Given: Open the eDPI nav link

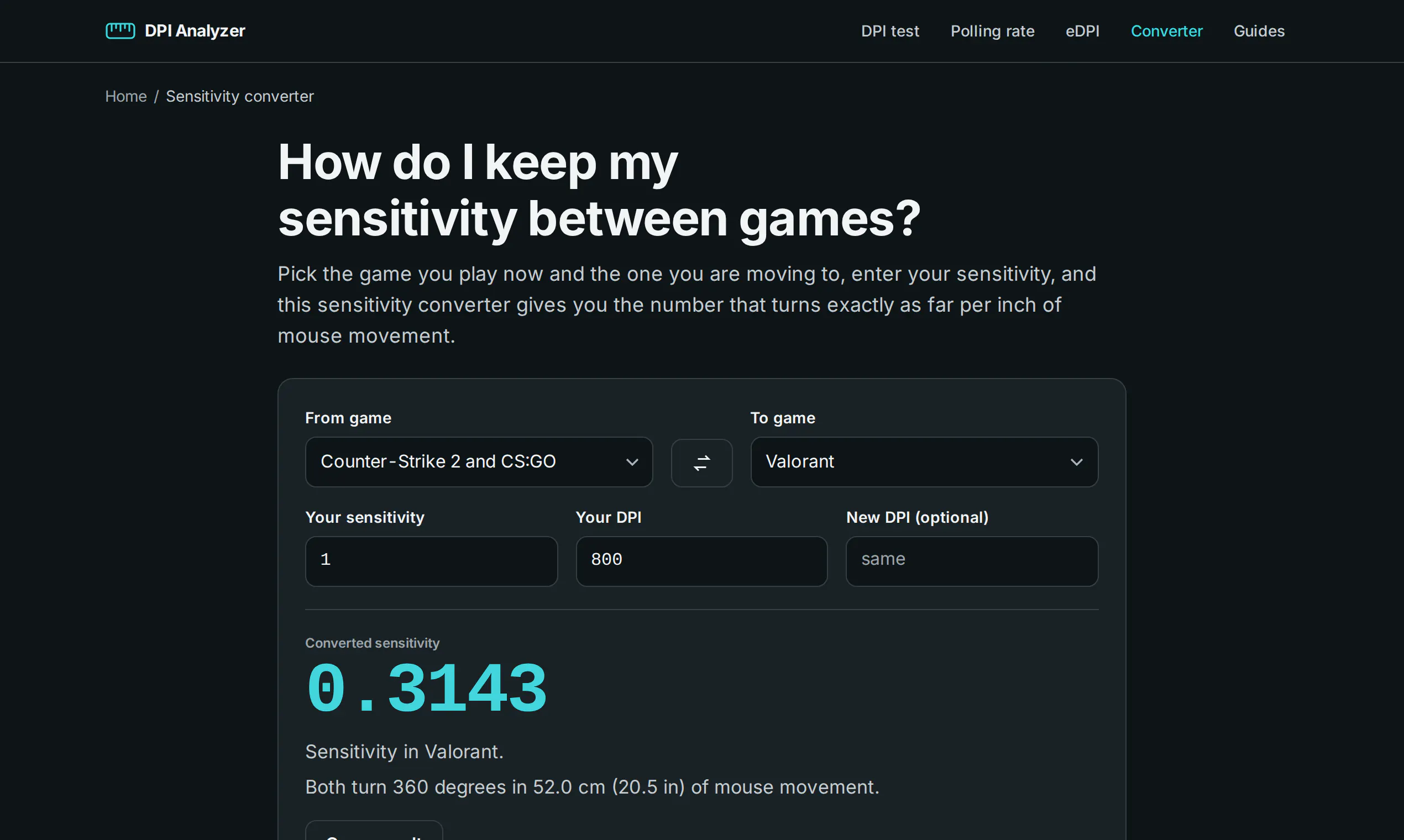Looking at the screenshot, I should [x=1082, y=31].
